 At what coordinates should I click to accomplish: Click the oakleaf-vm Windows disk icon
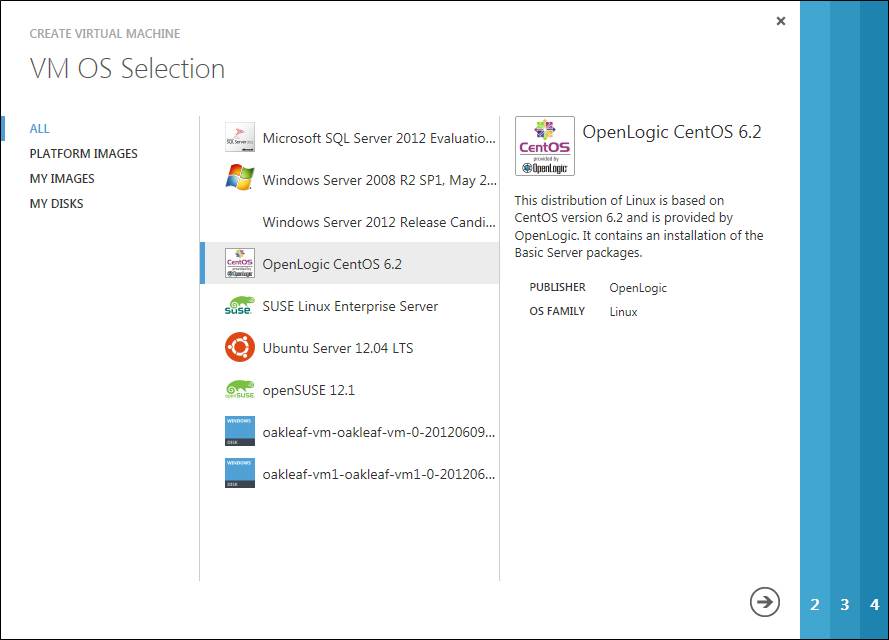(x=240, y=431)
